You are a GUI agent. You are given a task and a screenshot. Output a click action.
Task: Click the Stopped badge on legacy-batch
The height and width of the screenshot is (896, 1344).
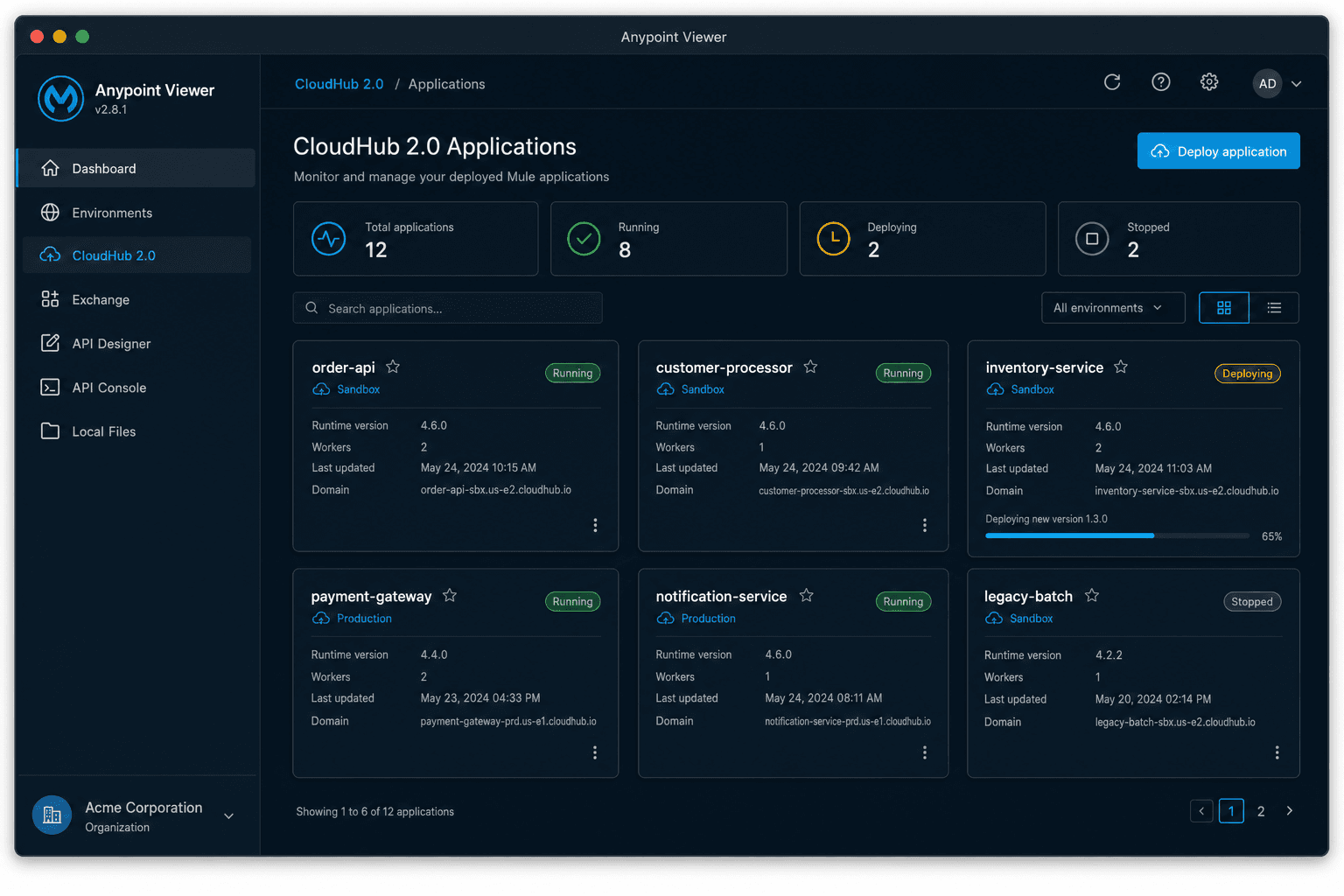pyautogui.click(x=1252, y=602)
